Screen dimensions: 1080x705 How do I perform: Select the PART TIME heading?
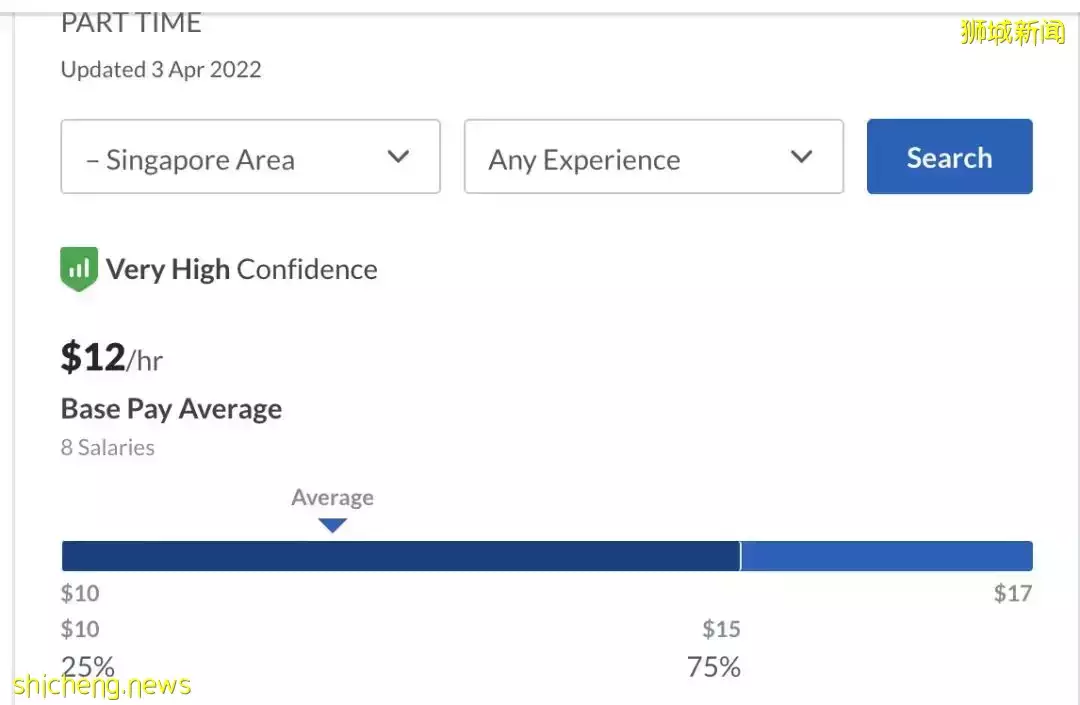pyautogui.click(x=131, y=23)
